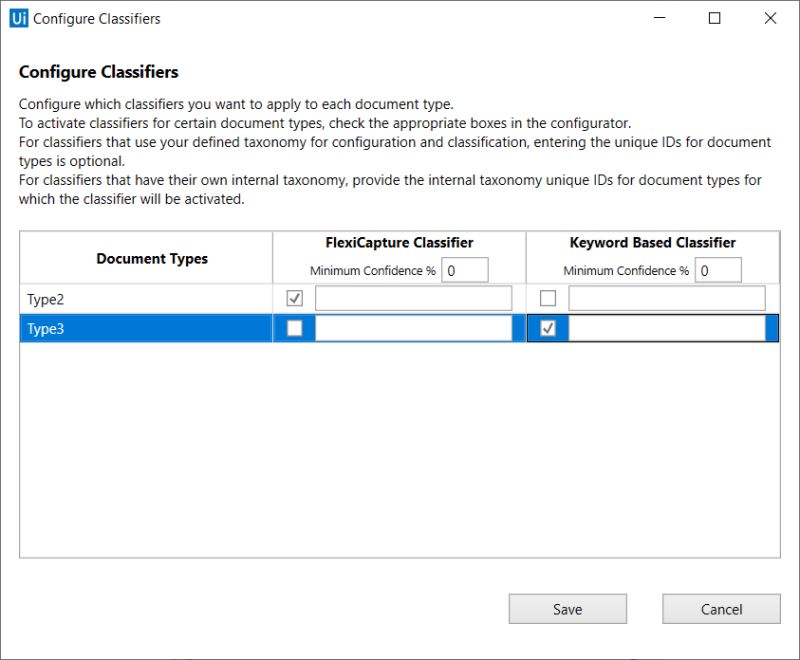
Task: Click the UiPath logo in the title bar
Action: [x=17, y=18]
